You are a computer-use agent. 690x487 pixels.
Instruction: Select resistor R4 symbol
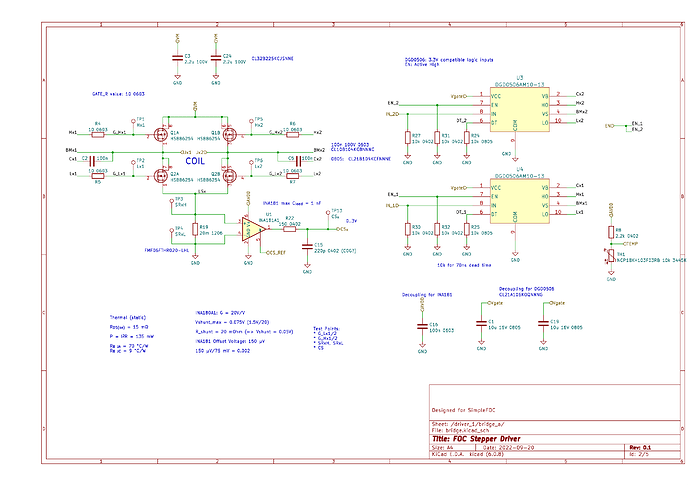click(x=98, y=134)
